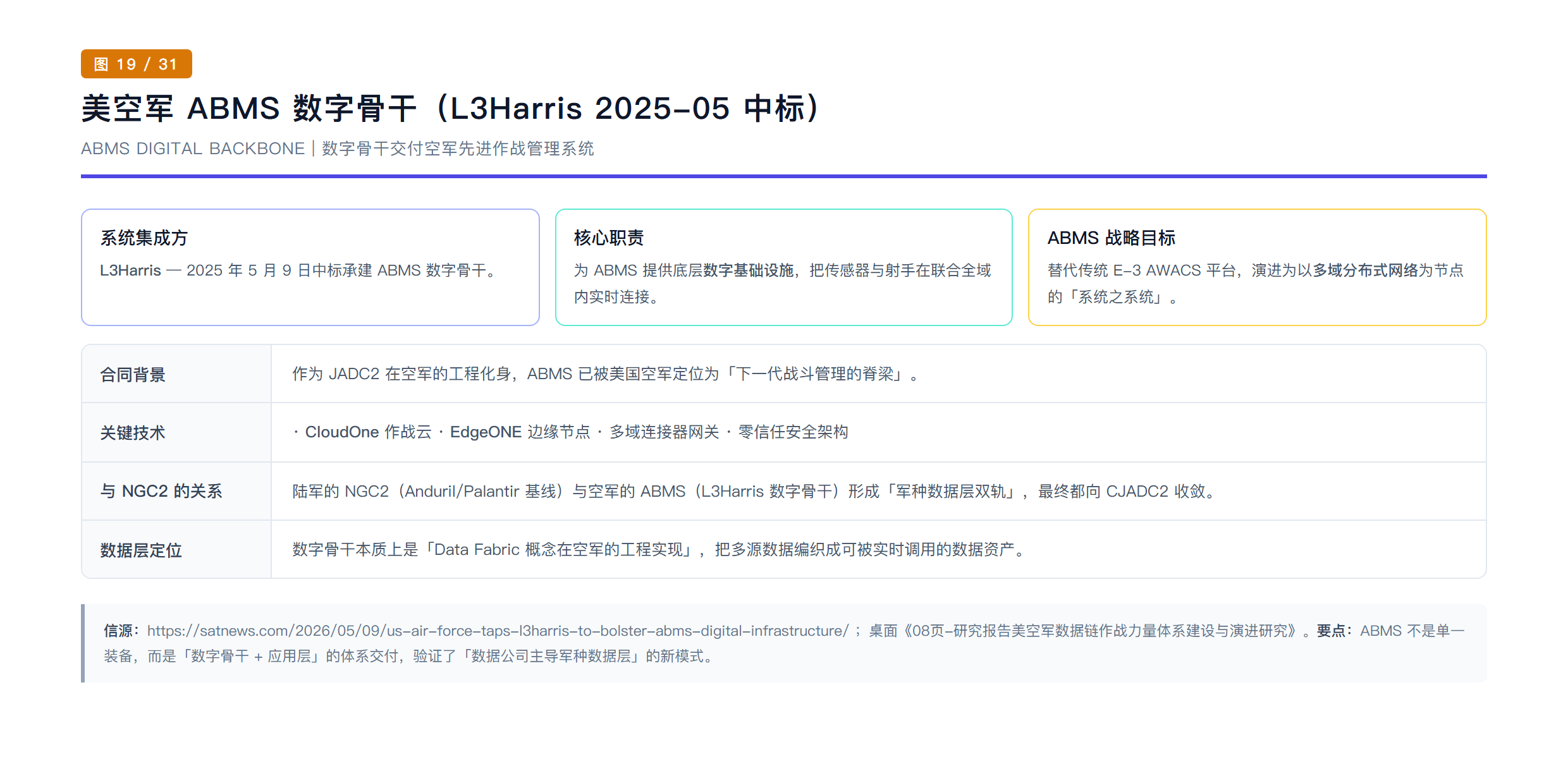Select the 核心职责 card heading
This screenshot has height=771, width=1568.
click(x=609, y=238)
